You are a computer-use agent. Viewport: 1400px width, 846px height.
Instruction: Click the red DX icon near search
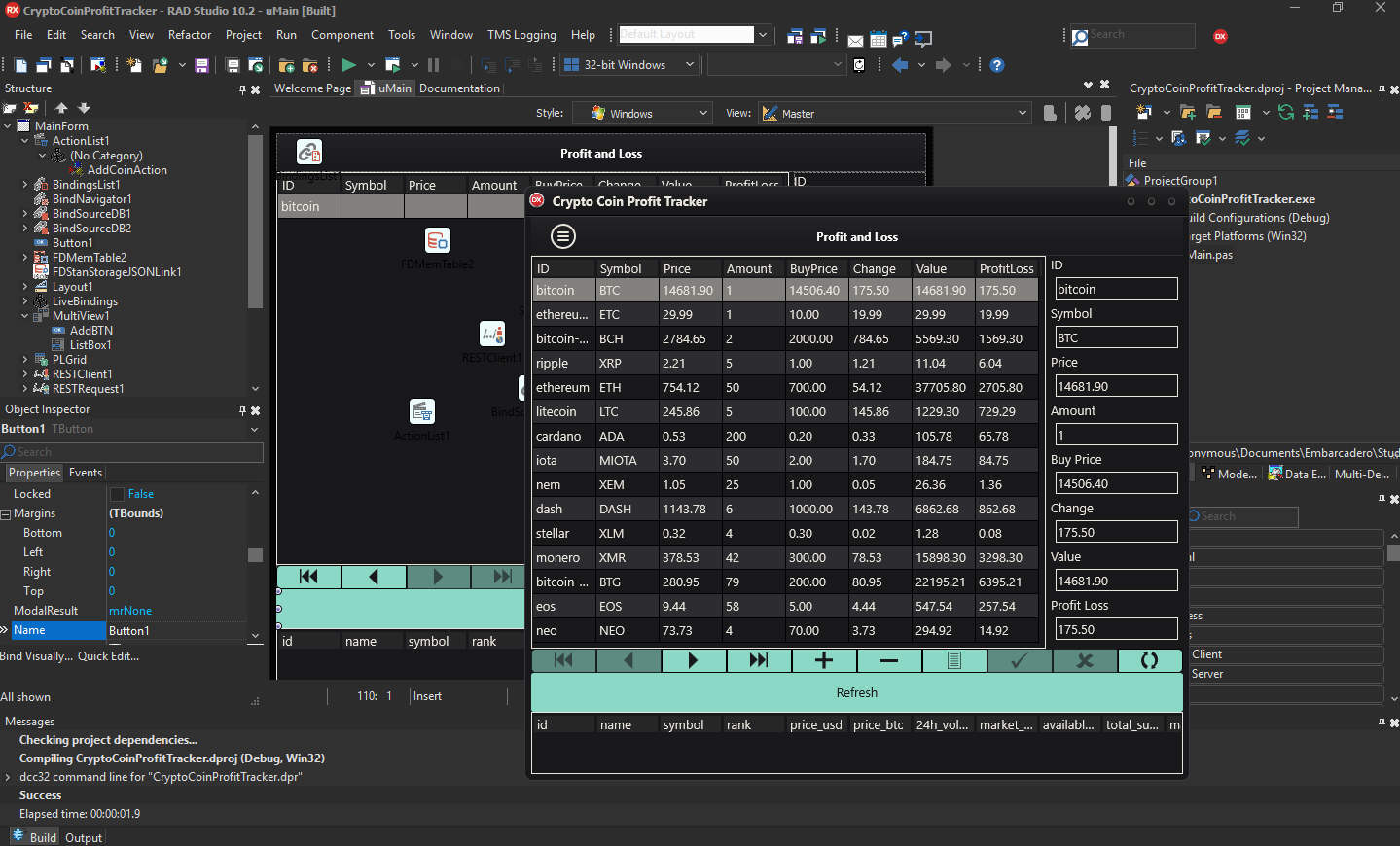1220,36
